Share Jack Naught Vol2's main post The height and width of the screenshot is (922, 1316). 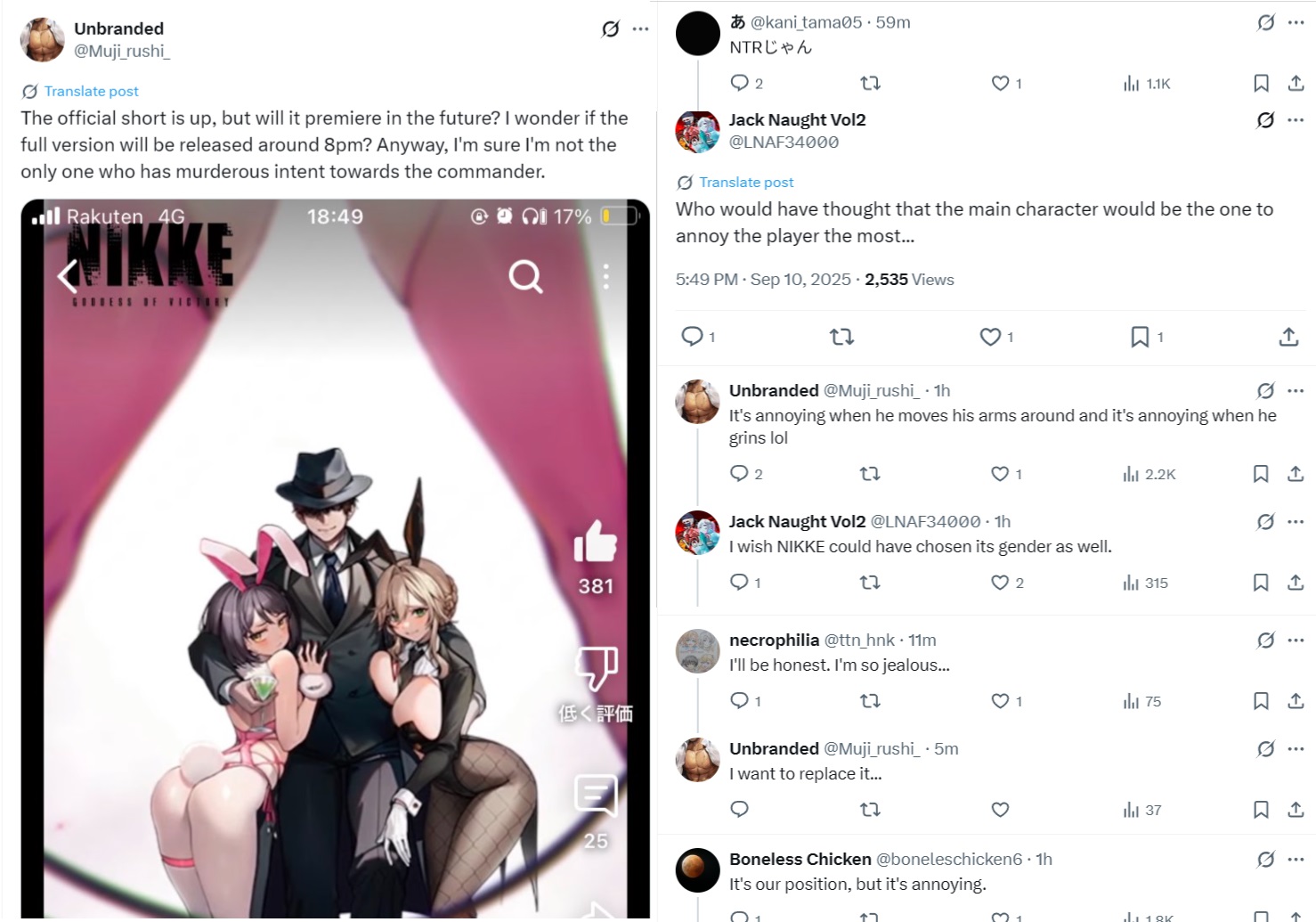pos(1288,337)
